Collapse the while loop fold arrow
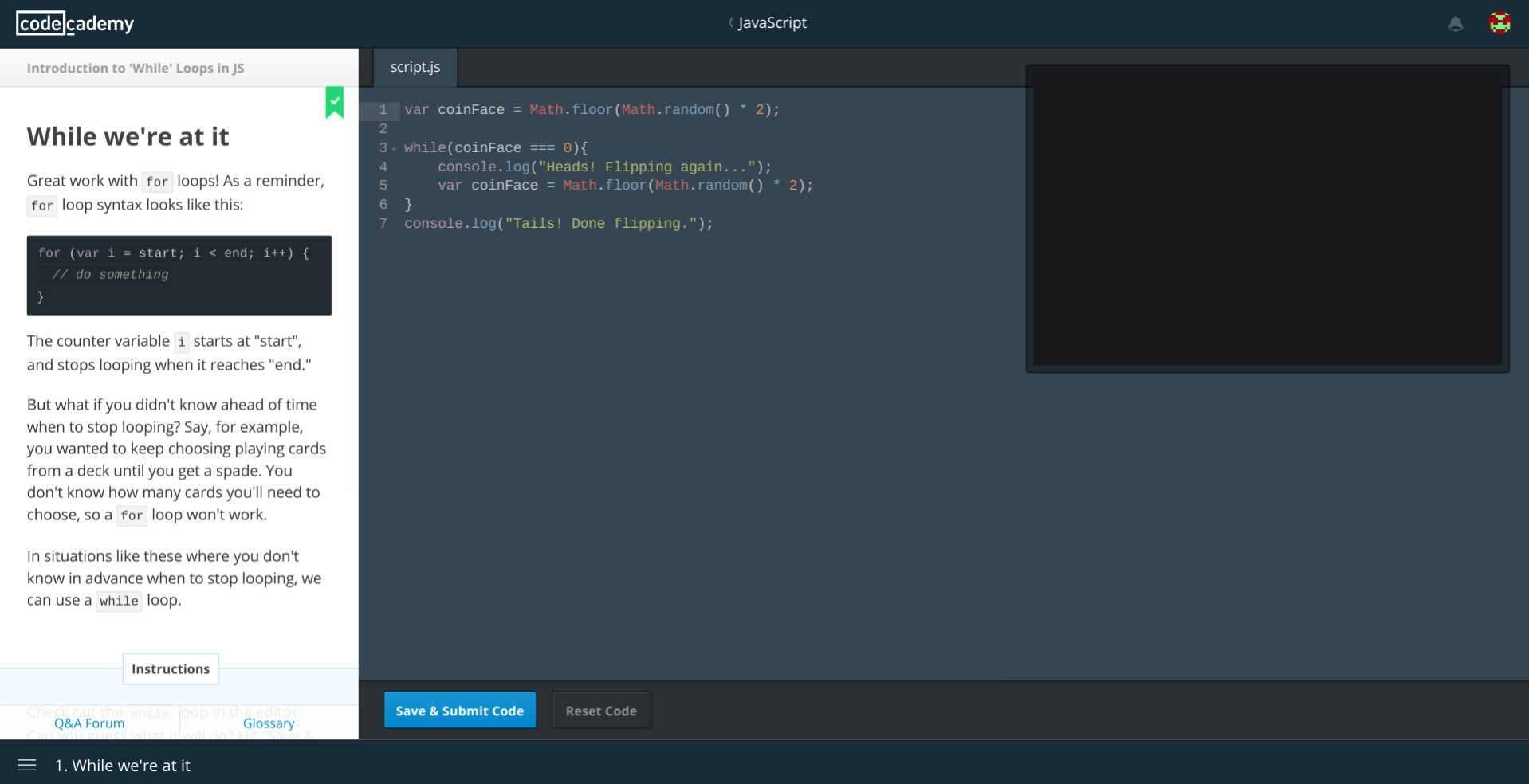The height and width of the screenshot is (784, 1529). tap(394, 149)
